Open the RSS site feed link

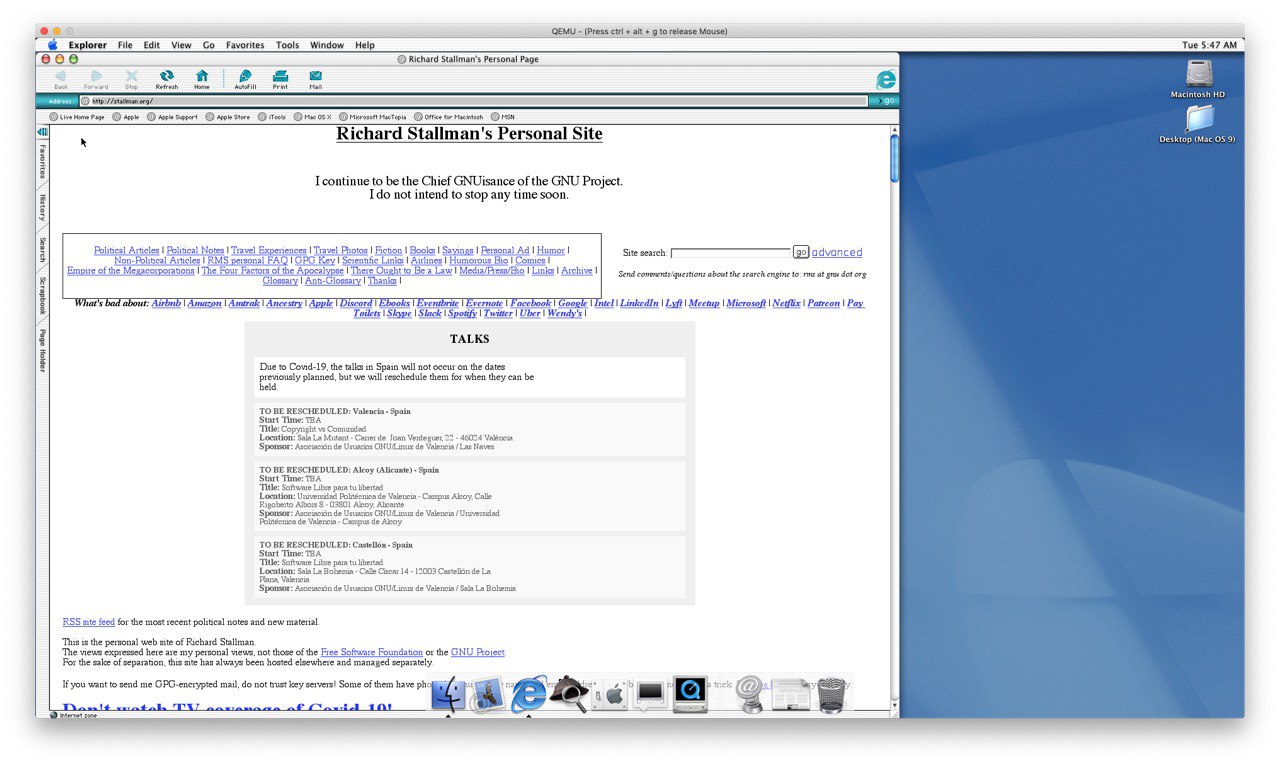[89, 622]
